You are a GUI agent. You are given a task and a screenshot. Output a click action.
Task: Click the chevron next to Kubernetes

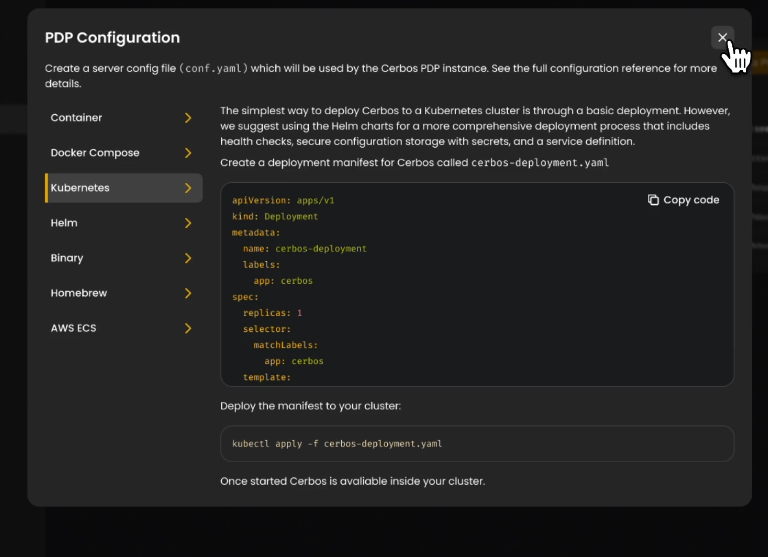pyautogui.click(x=188, y=188)
